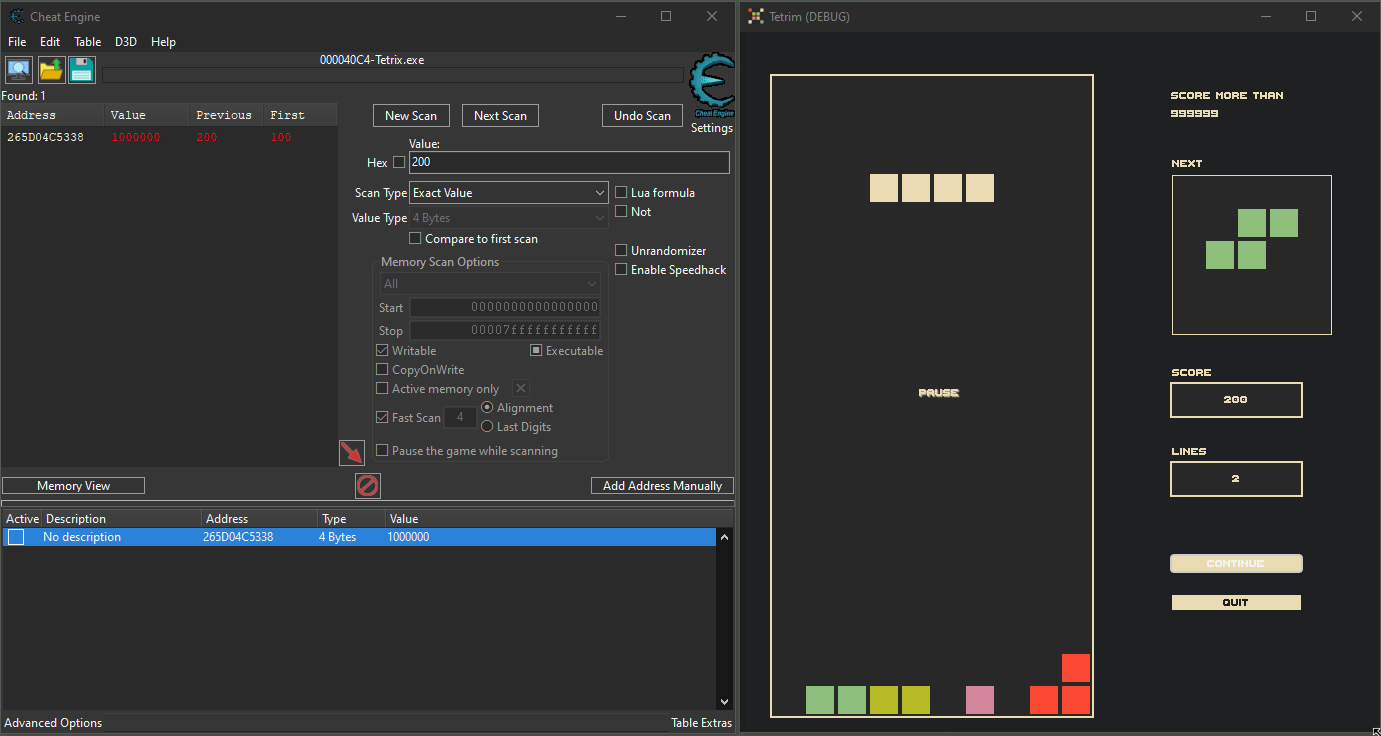Open the Help menu
The height and width of the screenshot is (736, 1381).
163,42
